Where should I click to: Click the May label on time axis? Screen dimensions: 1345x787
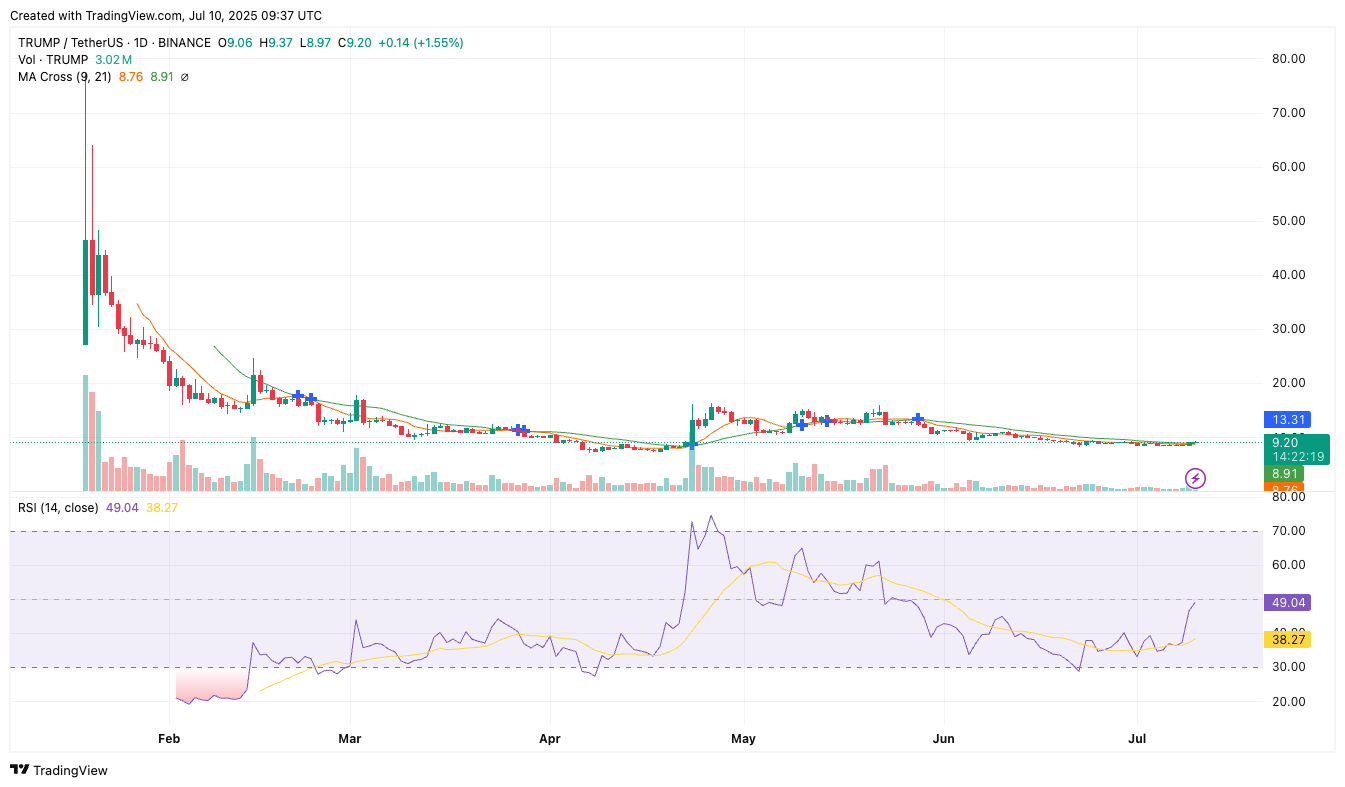coord(743,740)
